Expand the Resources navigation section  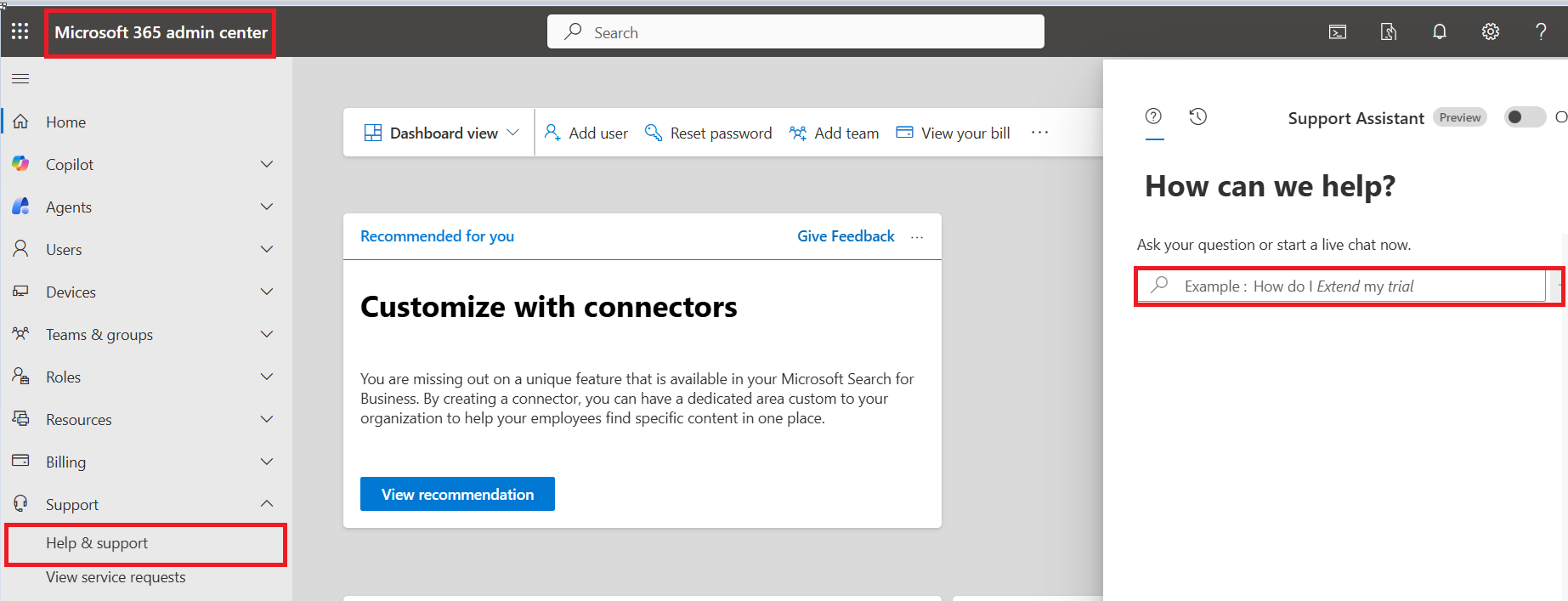click(267, 419)
